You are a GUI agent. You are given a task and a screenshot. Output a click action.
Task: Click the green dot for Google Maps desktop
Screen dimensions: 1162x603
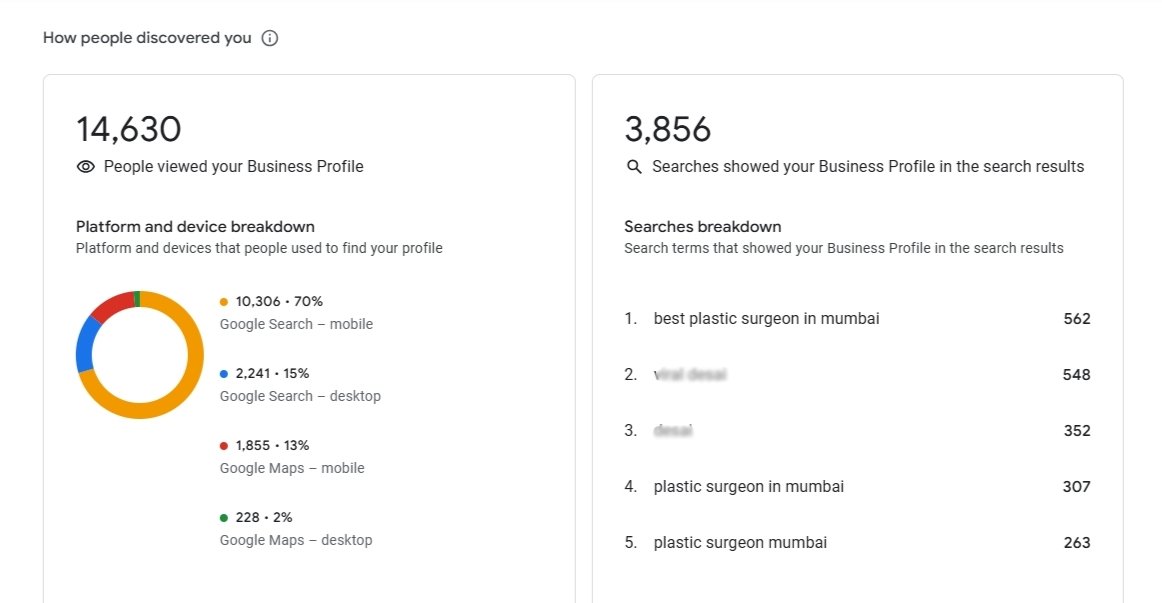tap(224, 517)
